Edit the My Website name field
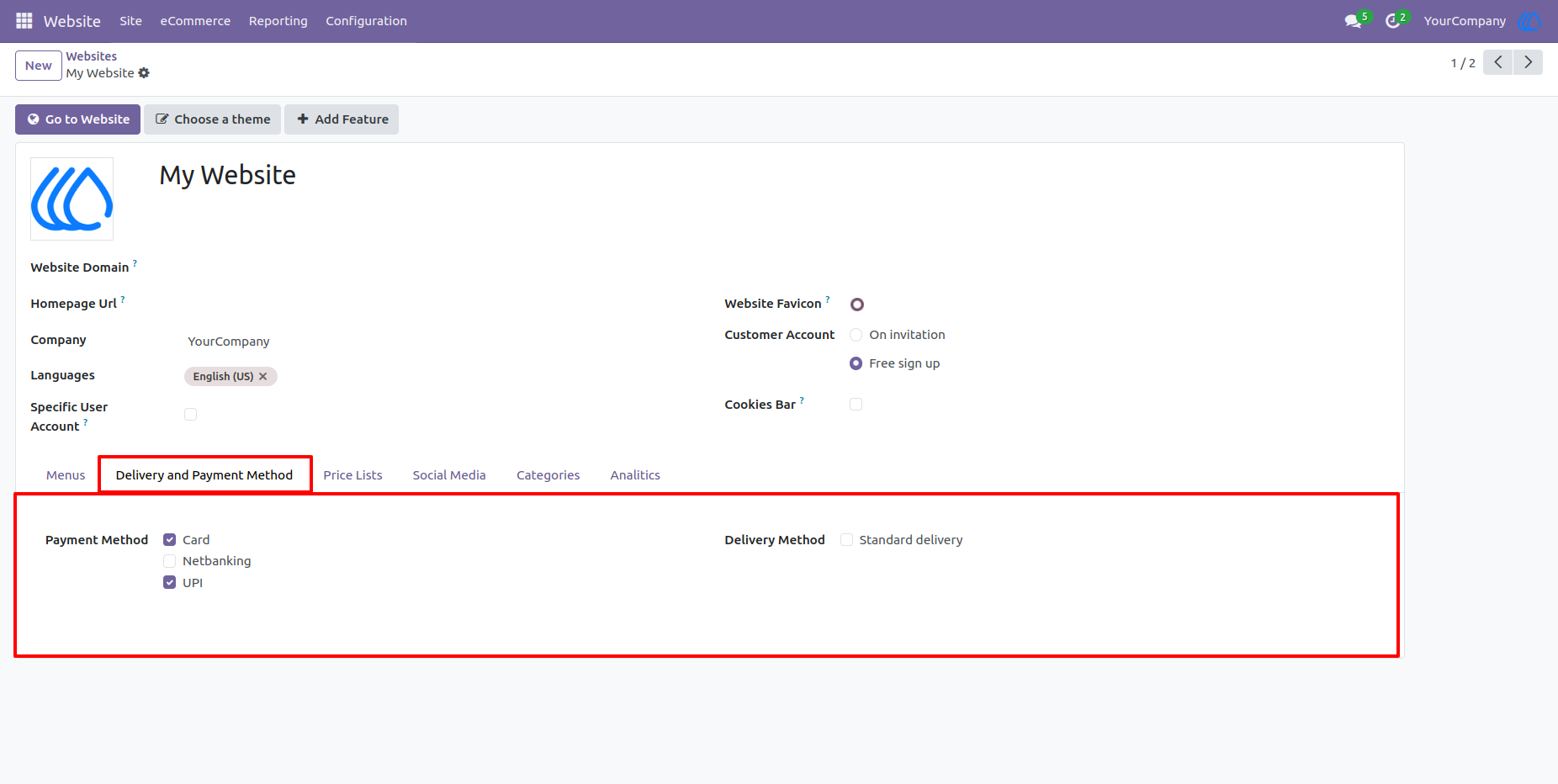 click(228, 175)
